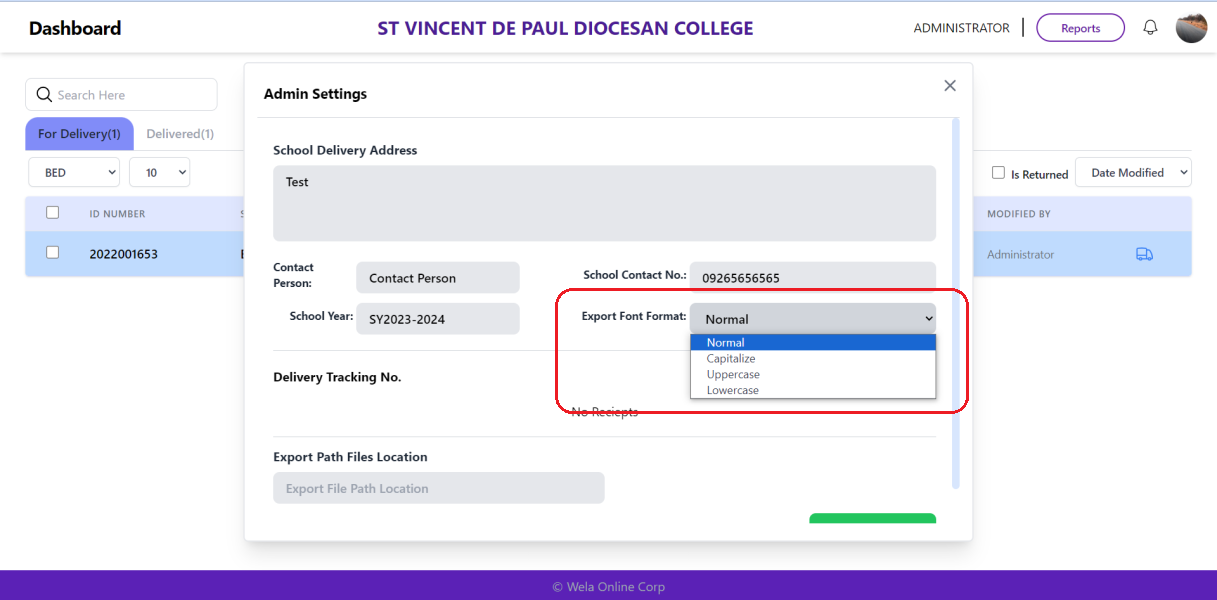Click the search magnifier icon

(x=43, y=95)
